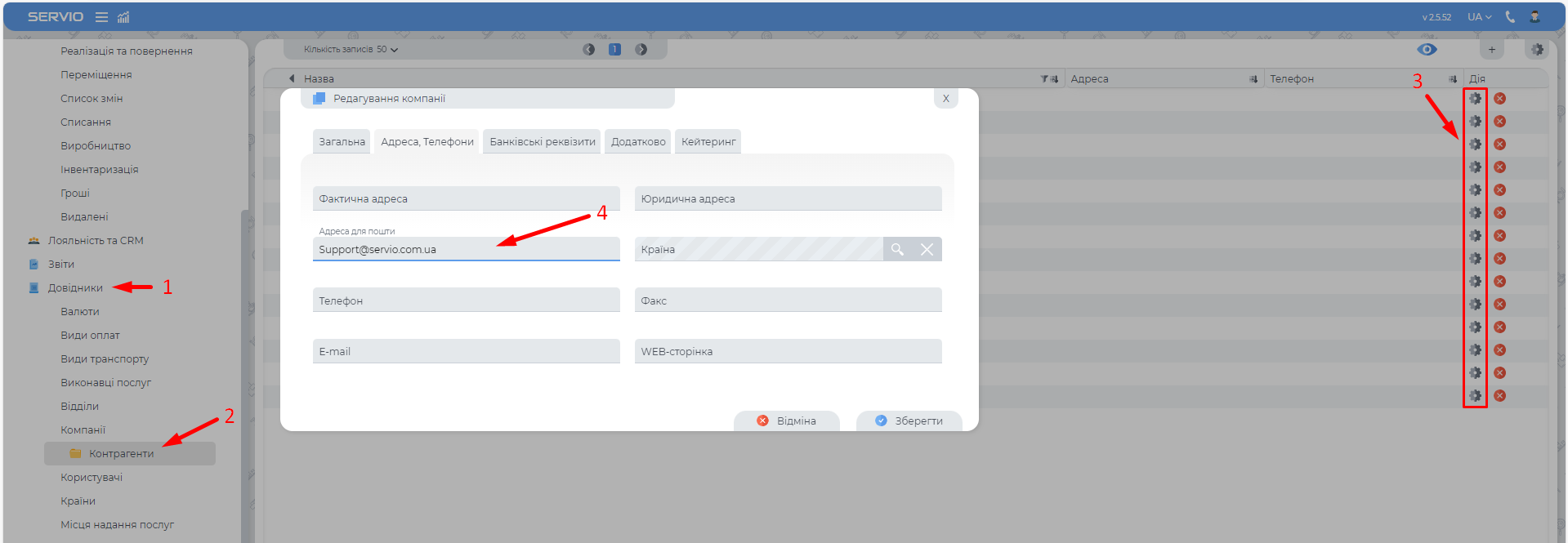Click the phone icon in top bar
Image resolution: width=1568 pixels, height=543 pixels.
1510,17
